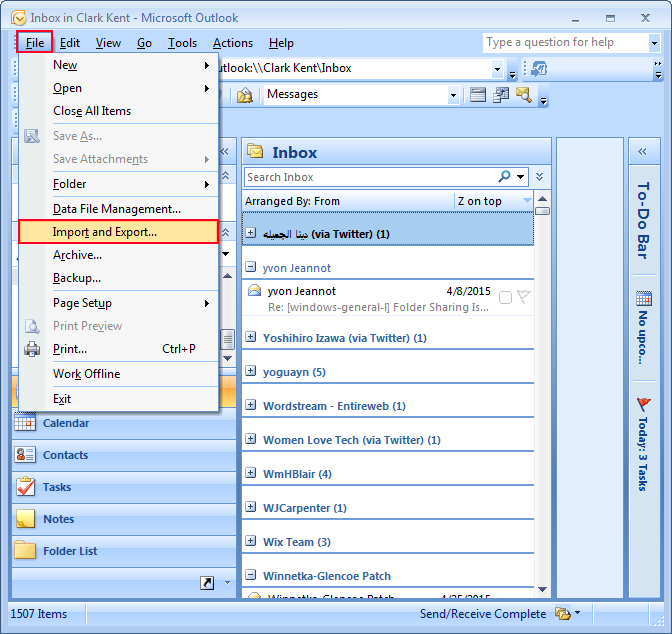Image resolution: width=672 pixels, height=634 pixels.
Task: Click the search magnifier icon
Action: (x=505, y=176)
